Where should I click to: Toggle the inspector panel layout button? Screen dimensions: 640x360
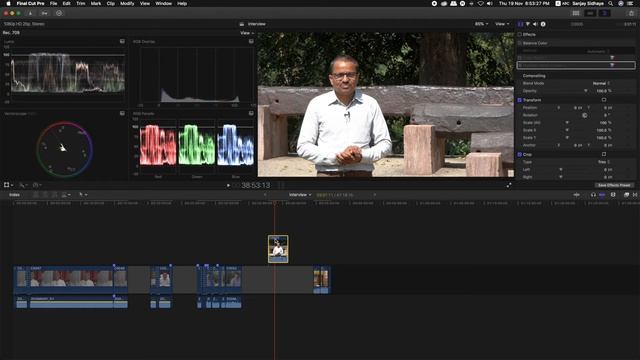click(x=604, y=13)
